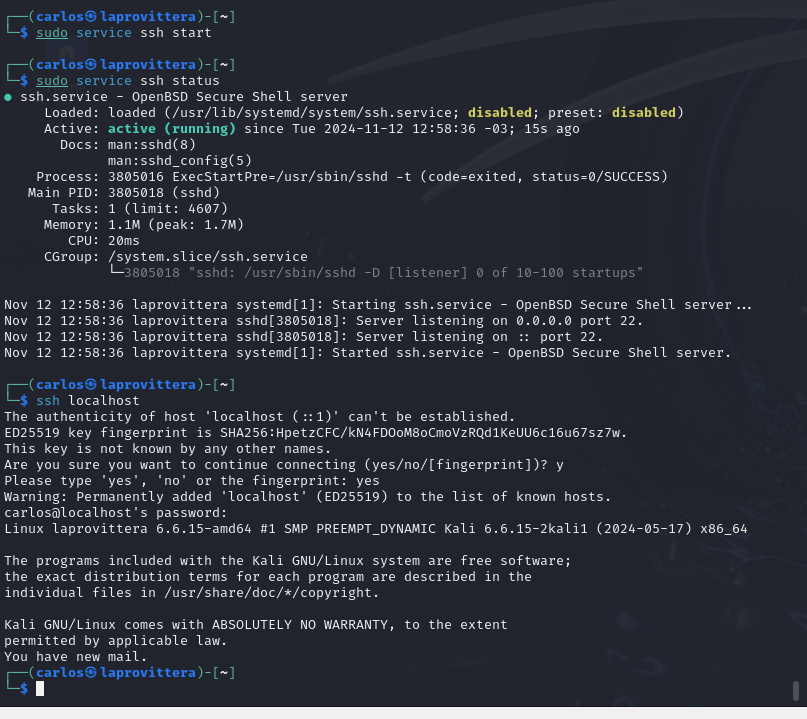Click the Main PID 3805018 value
This screenshot has height=719, width=807.
[164, 192]
